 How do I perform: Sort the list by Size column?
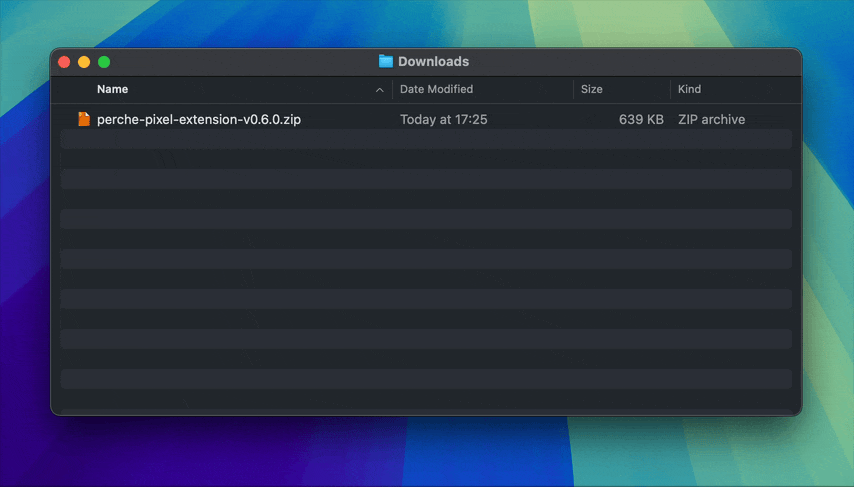pyautogui.click(x=592, y=89)
